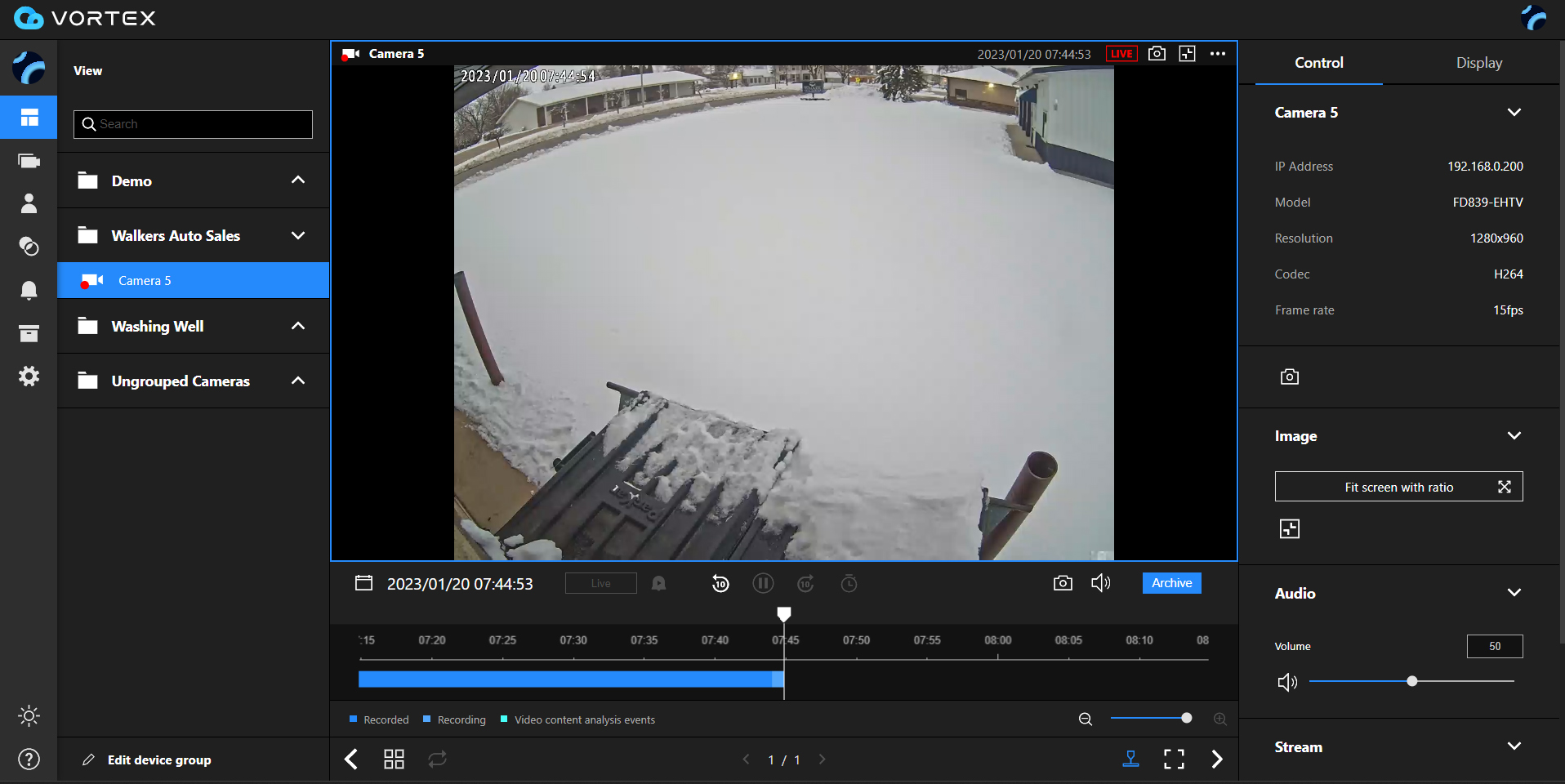Click the Live button
The image size is (1565, 784).
(601, 583)
